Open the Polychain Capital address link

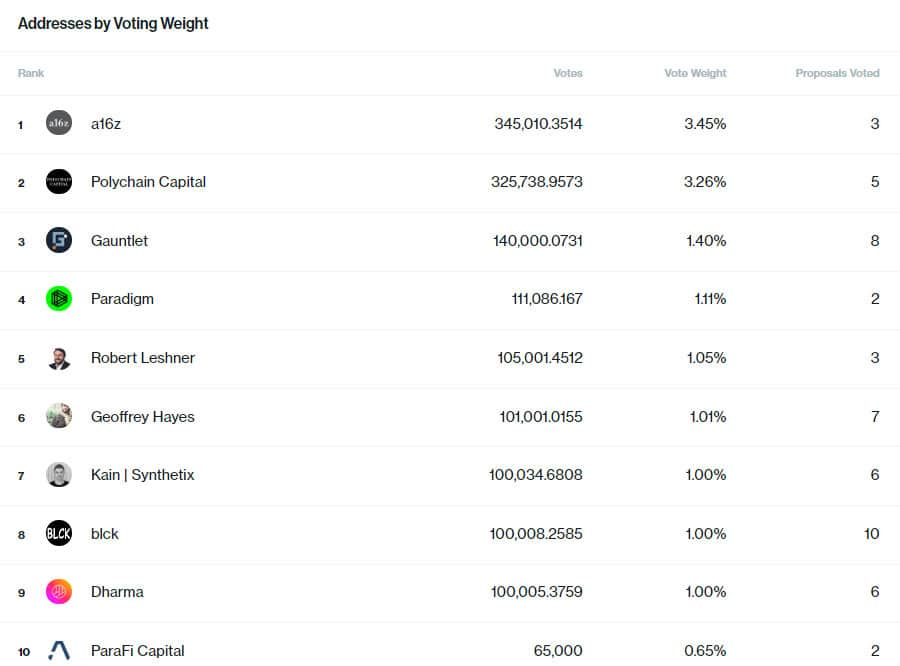tap(148, 182)
